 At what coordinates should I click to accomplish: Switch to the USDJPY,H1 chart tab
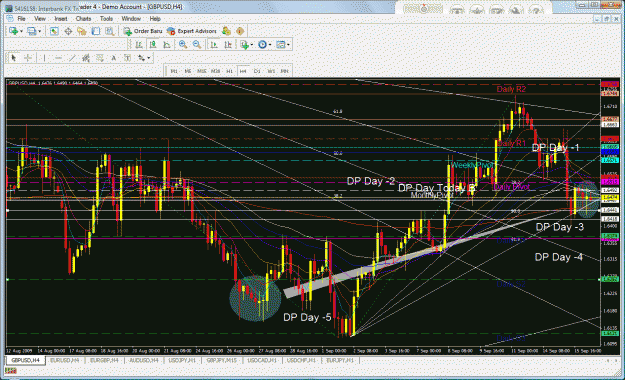click(182, 360)
